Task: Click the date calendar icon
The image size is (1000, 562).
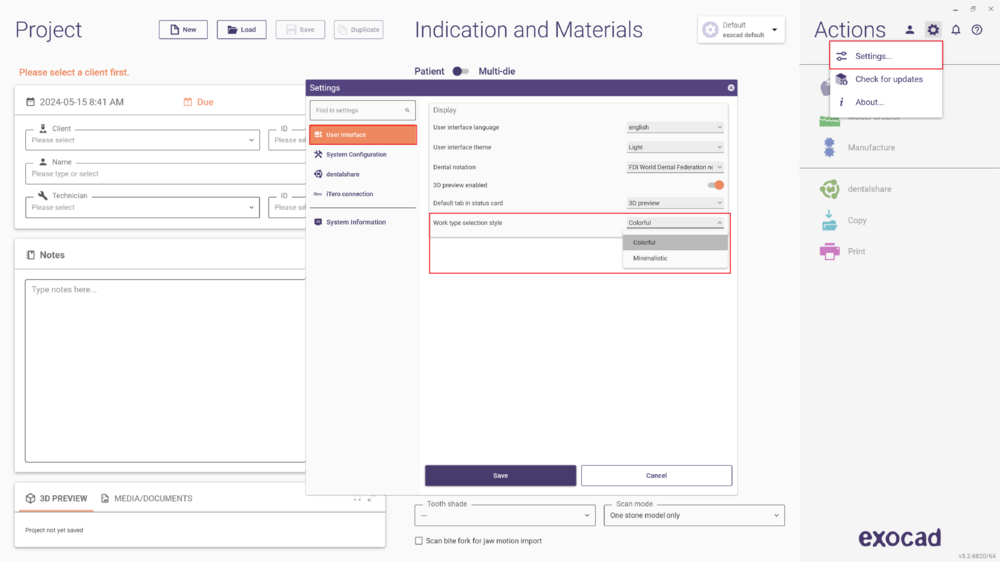Action: [30, 102]
